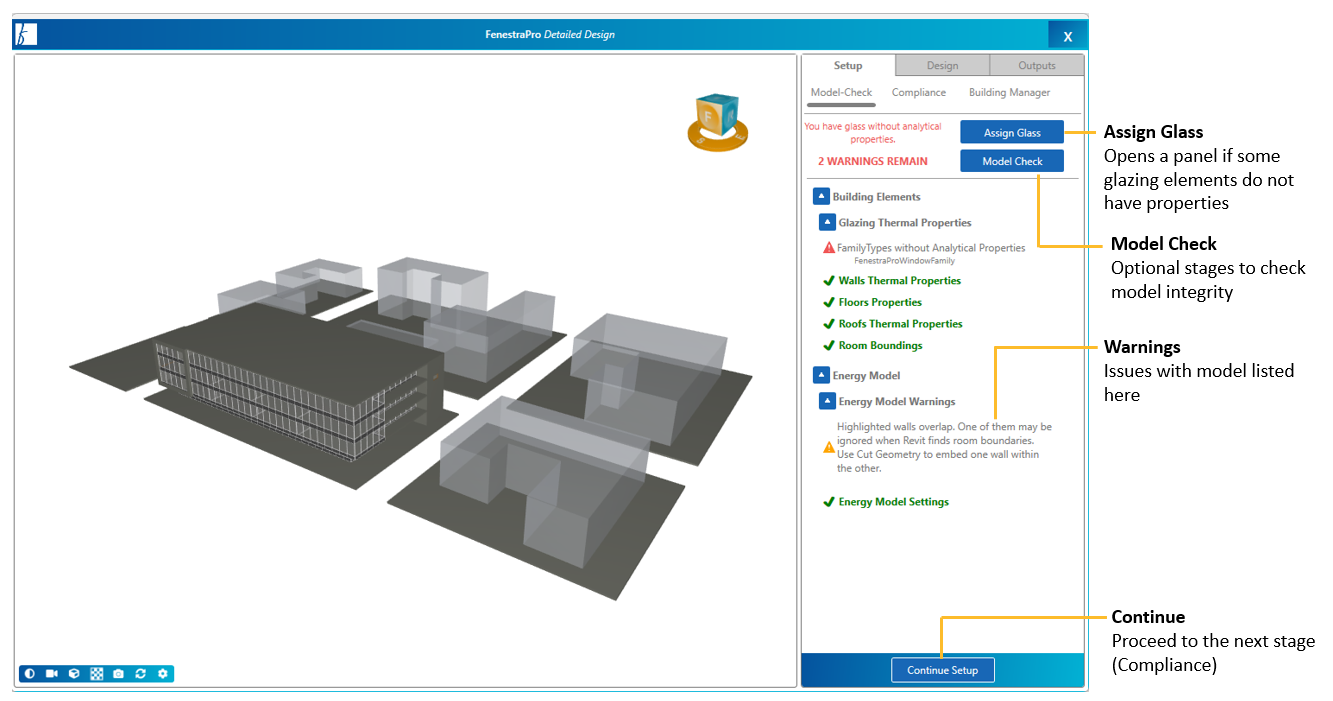
Task: Click the green checkmark beside Energy Model Settings
Action: (828, 502)
